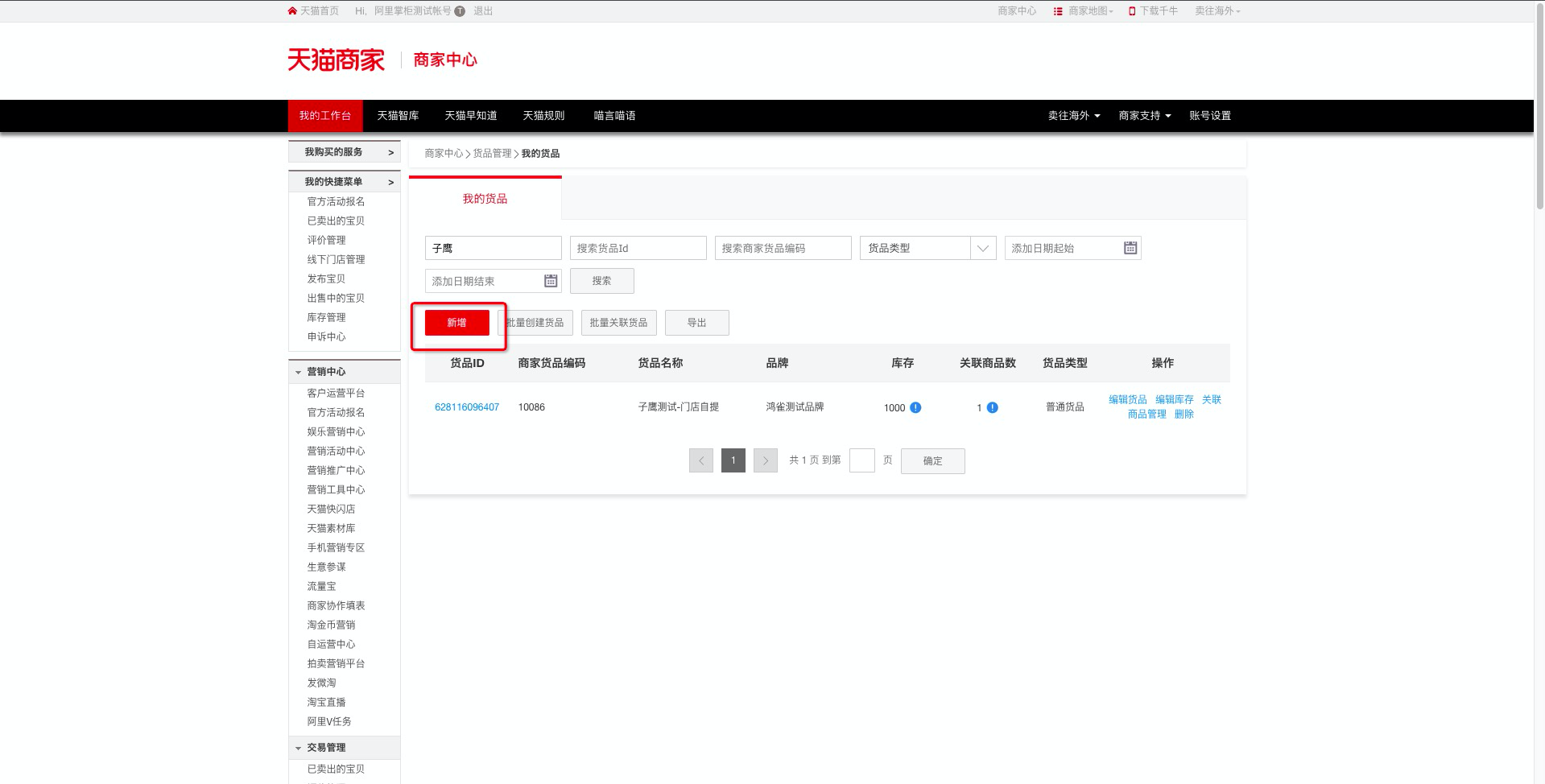Image resolution: width=1545 pixels, height=784 pixels.
Task: Open 库存管理 in sidebar
Action: pos(326,318)
